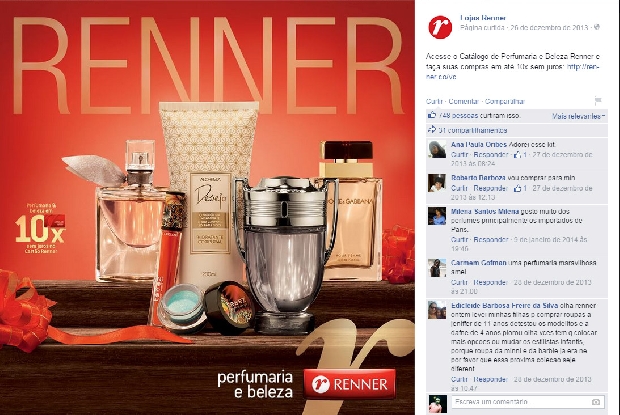Click the camera icon in the comment box
This screenshot has height=415, width=620.
(x=595, y=402)
